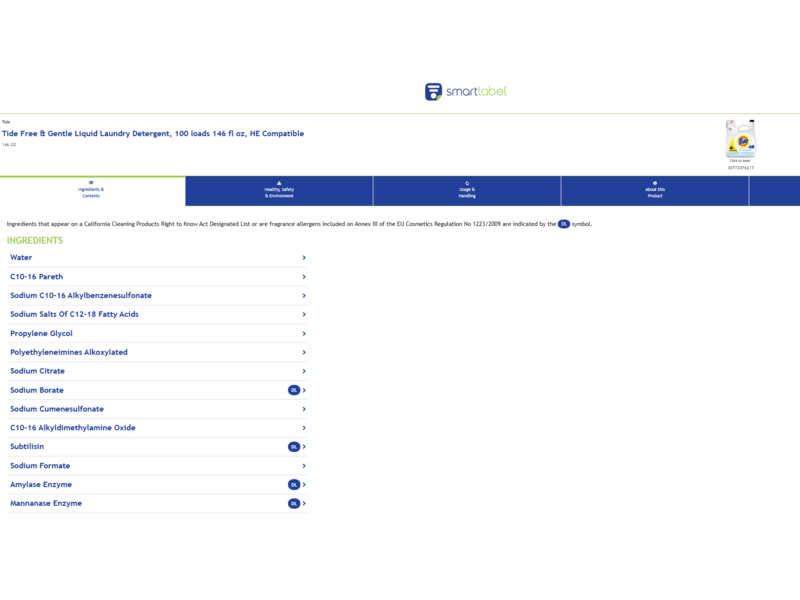The width and height of the screenshot is (800, 600).
Task: Open Sodium C10-16 Alkylbenzenesulfonate ingredient link
Action: pyautogui.click(x=81, y=296)
